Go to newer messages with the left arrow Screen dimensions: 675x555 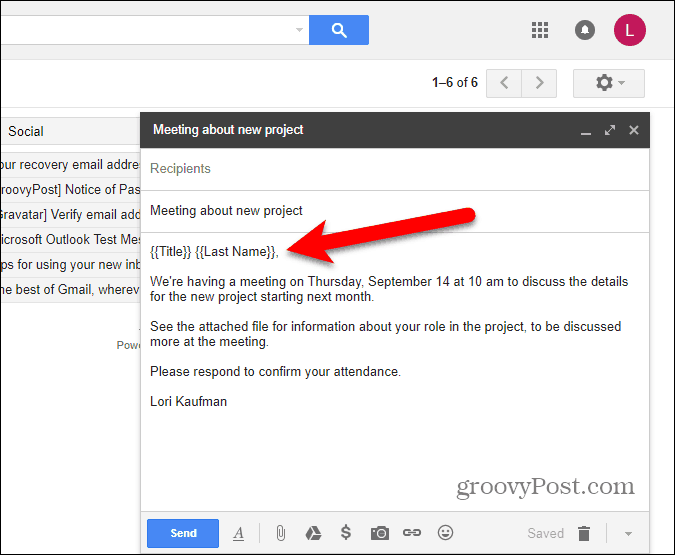pos(504,83)
